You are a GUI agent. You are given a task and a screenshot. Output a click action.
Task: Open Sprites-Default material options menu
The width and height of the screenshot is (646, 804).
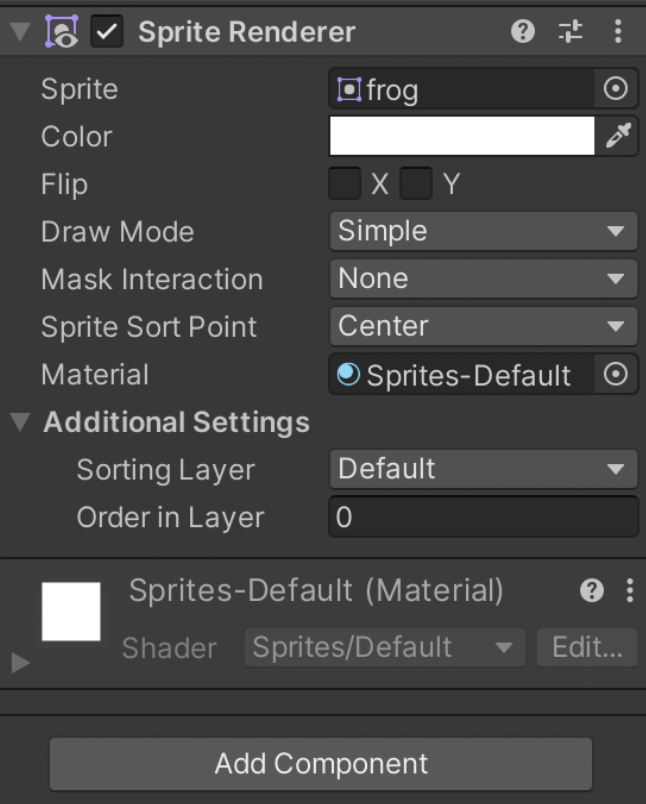pyautogui.click(x=629, y=591)
